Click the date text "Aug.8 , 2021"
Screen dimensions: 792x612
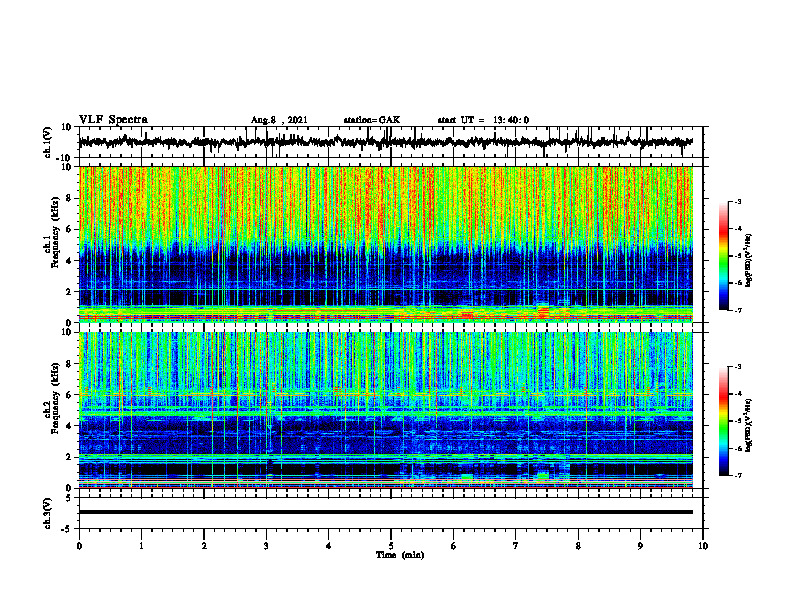click(x=279, y=120)
